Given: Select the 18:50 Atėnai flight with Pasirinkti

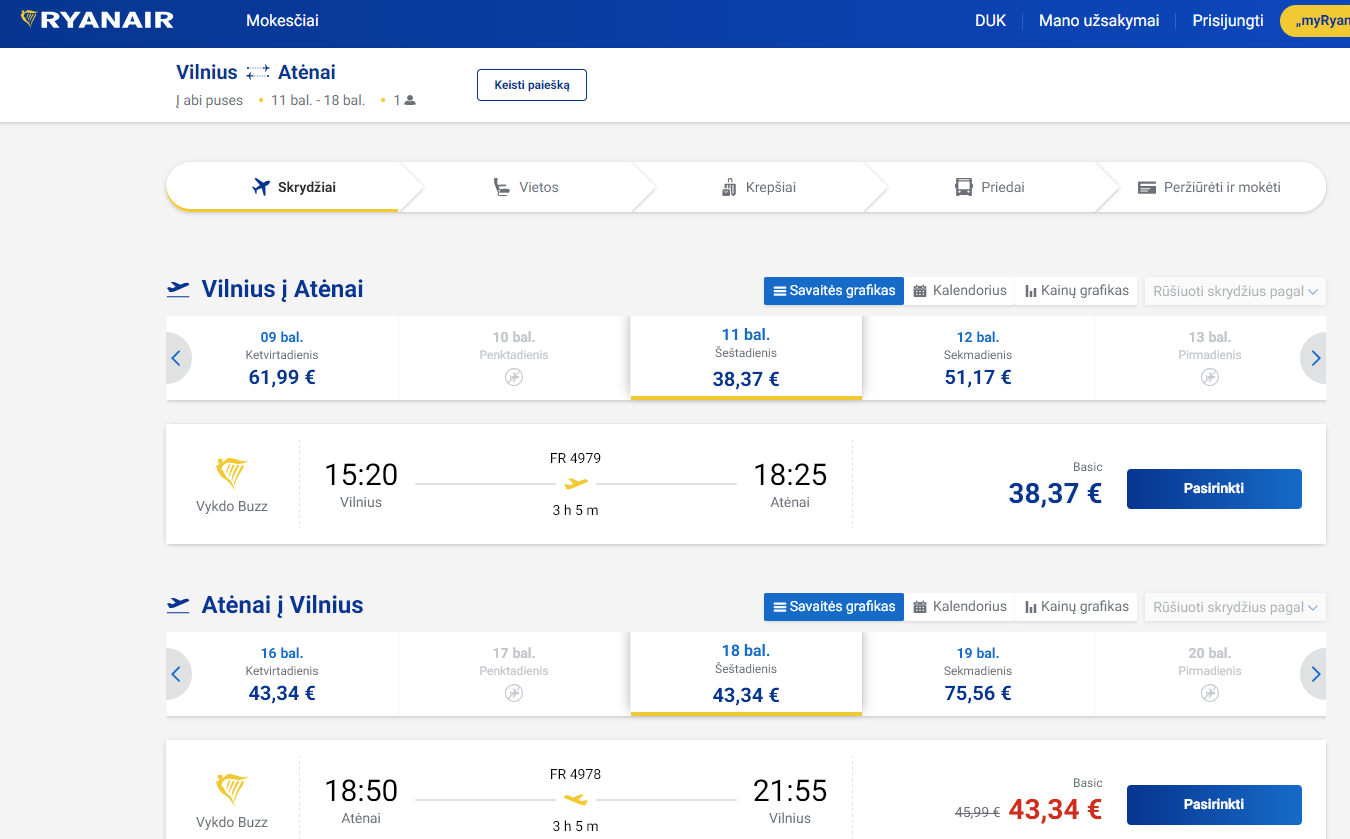Looking at the screenshot, I should coord(1213,805).
